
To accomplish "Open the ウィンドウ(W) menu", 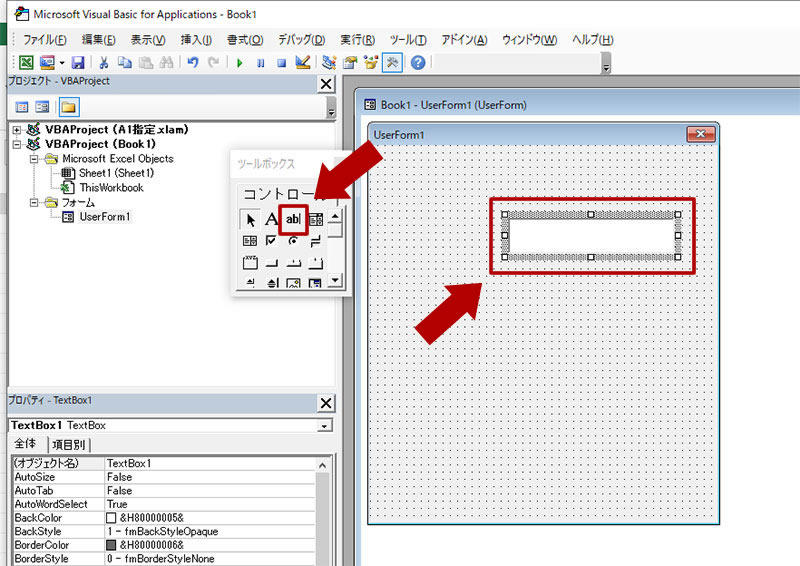I will point(529,40).
